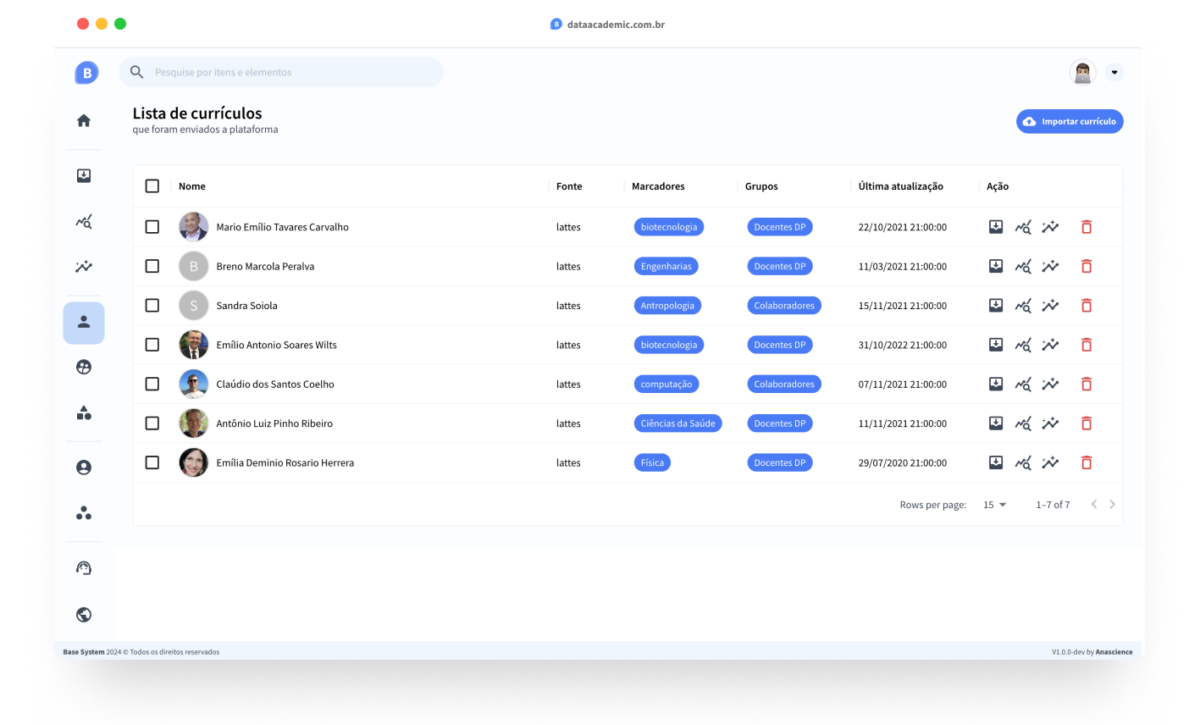Image resolution: width=1200 pixels, height=725 pixels.
Task: Check Mario Emílio Tavares Carvalho's row checkbox
Action: tap(152, 227)
